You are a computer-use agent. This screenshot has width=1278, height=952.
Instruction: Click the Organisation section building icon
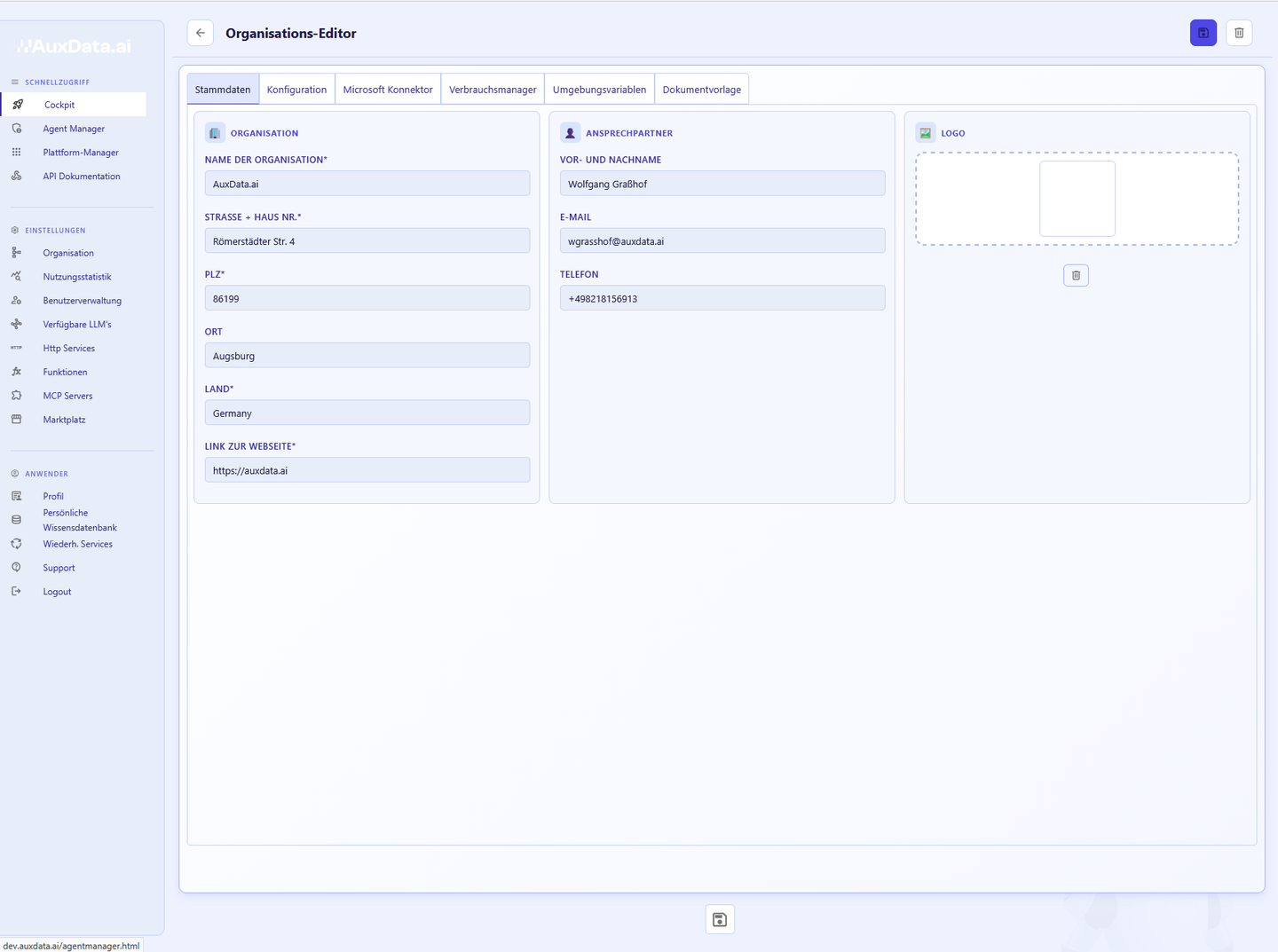[x=215, y=133]
